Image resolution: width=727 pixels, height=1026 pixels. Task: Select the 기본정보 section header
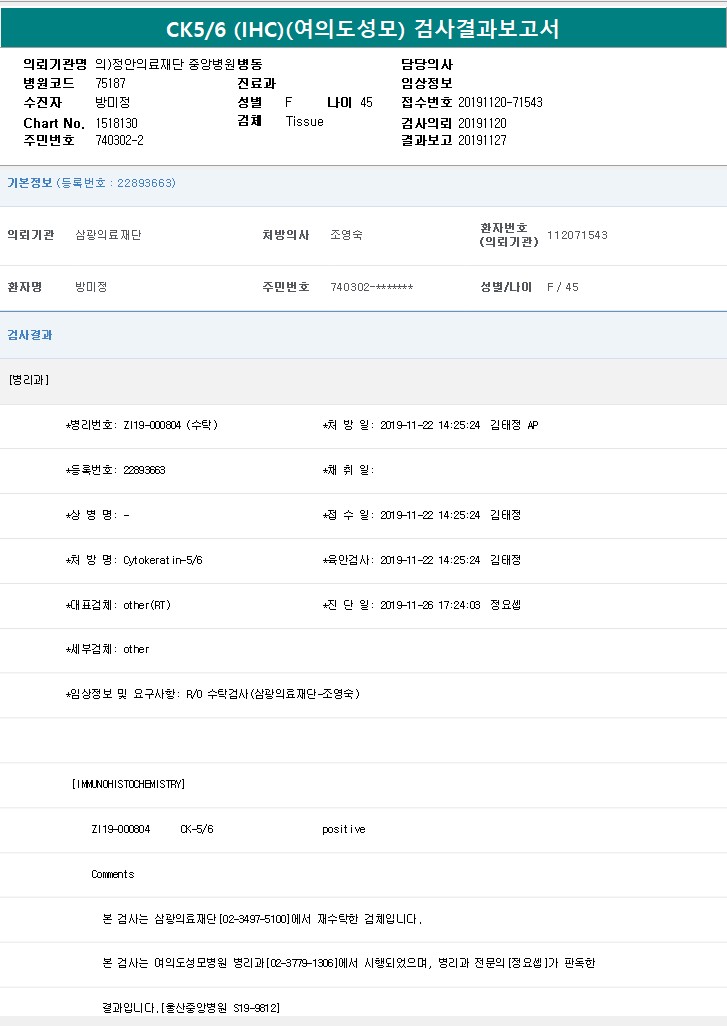30,183
